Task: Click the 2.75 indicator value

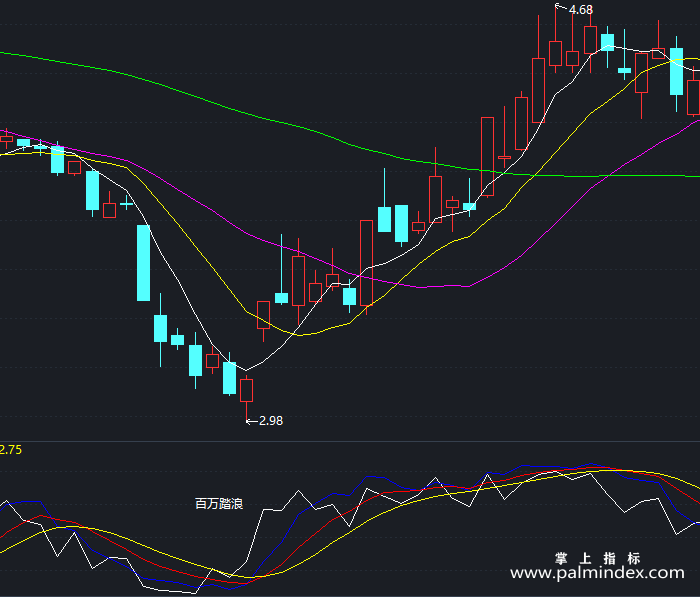Action: (11, 450)
